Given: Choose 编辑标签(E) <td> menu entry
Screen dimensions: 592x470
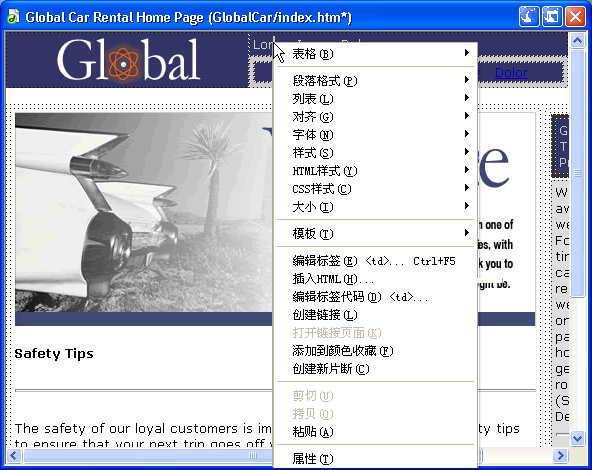Looking at the screenshot, I should 375,261.
